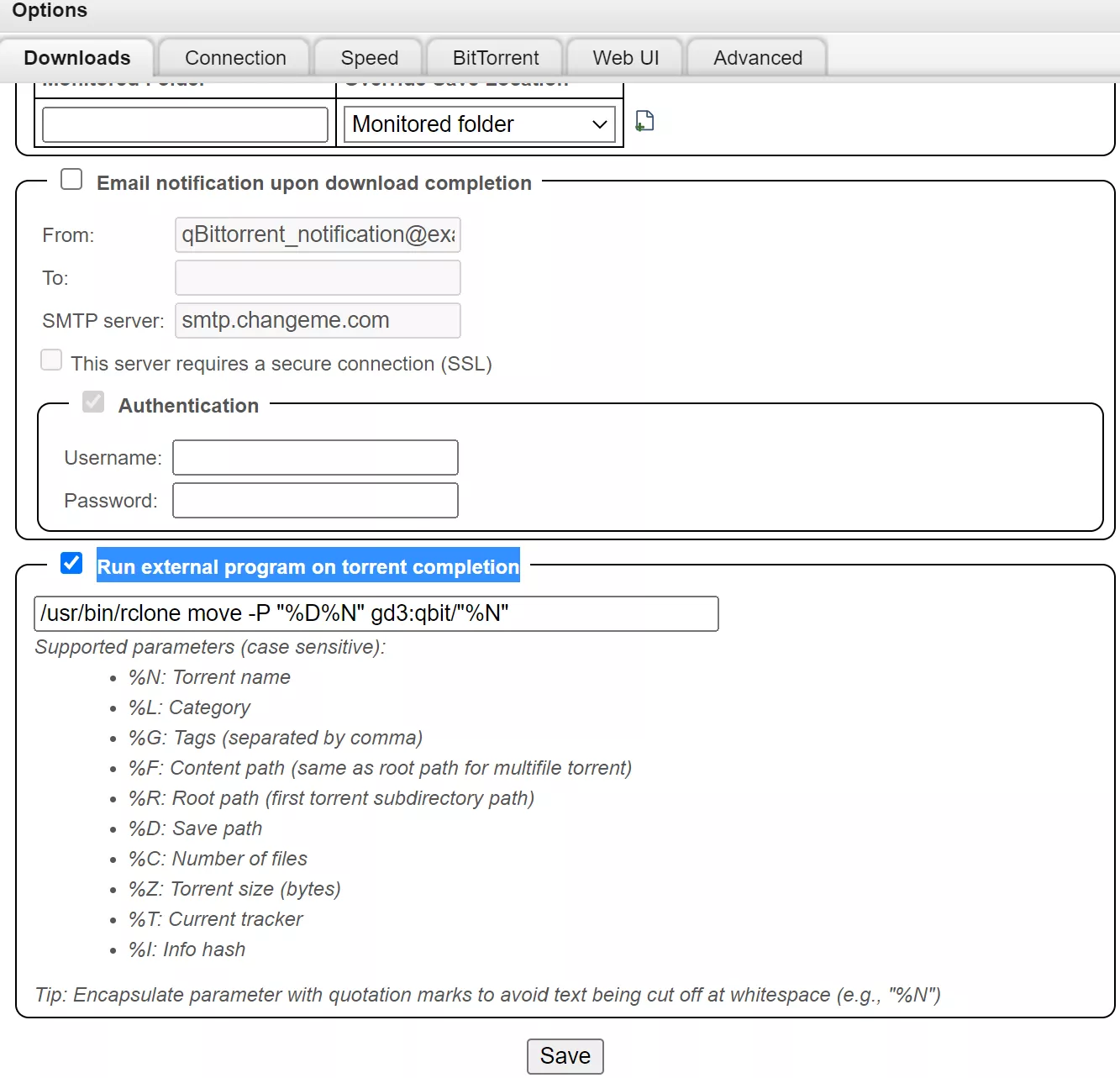Focus the From email address field
1120x1078 pixels.
[318, 235]
